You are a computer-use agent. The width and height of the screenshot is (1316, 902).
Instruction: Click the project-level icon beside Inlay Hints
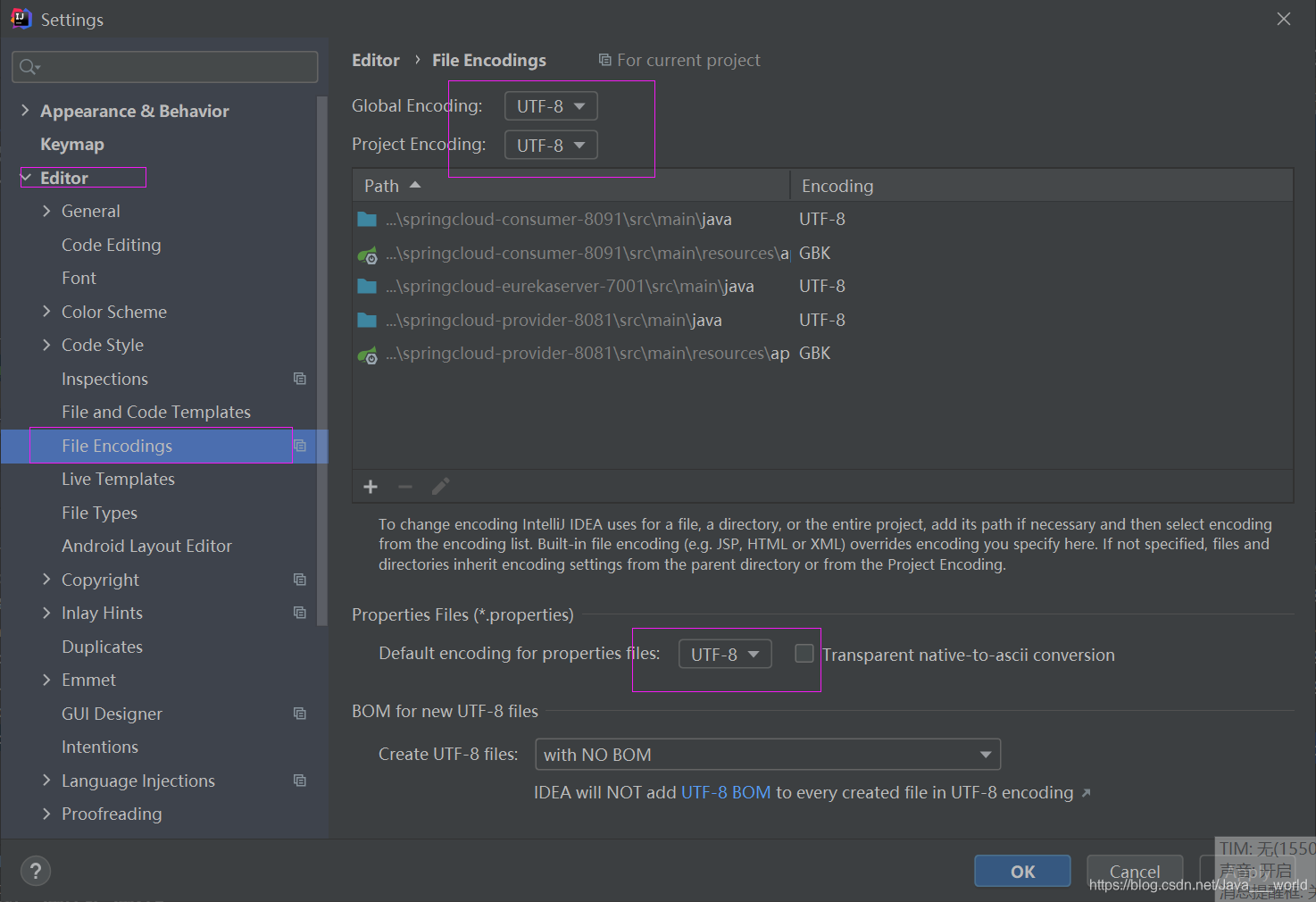(300, 613)
